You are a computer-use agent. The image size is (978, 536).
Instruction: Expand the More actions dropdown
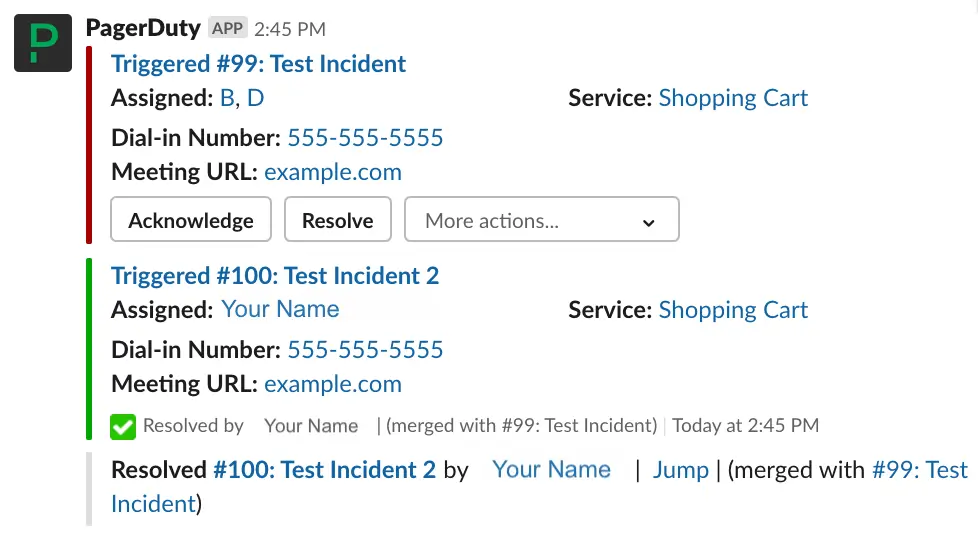click(541, 220)
